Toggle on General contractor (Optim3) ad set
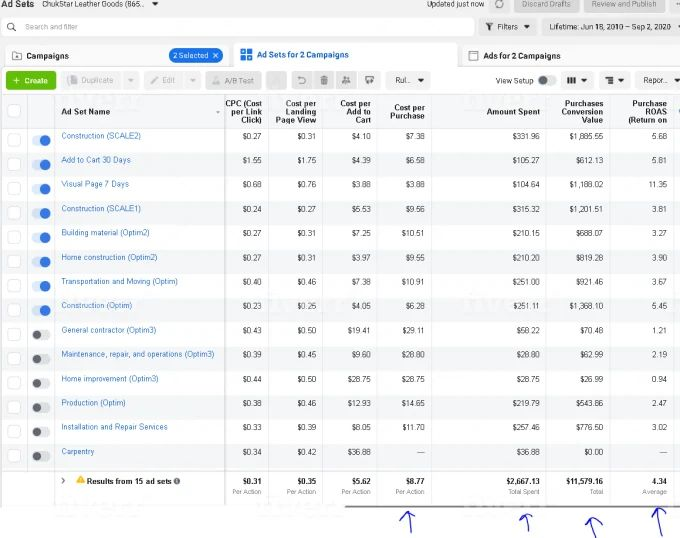 (x=41, y=335)
